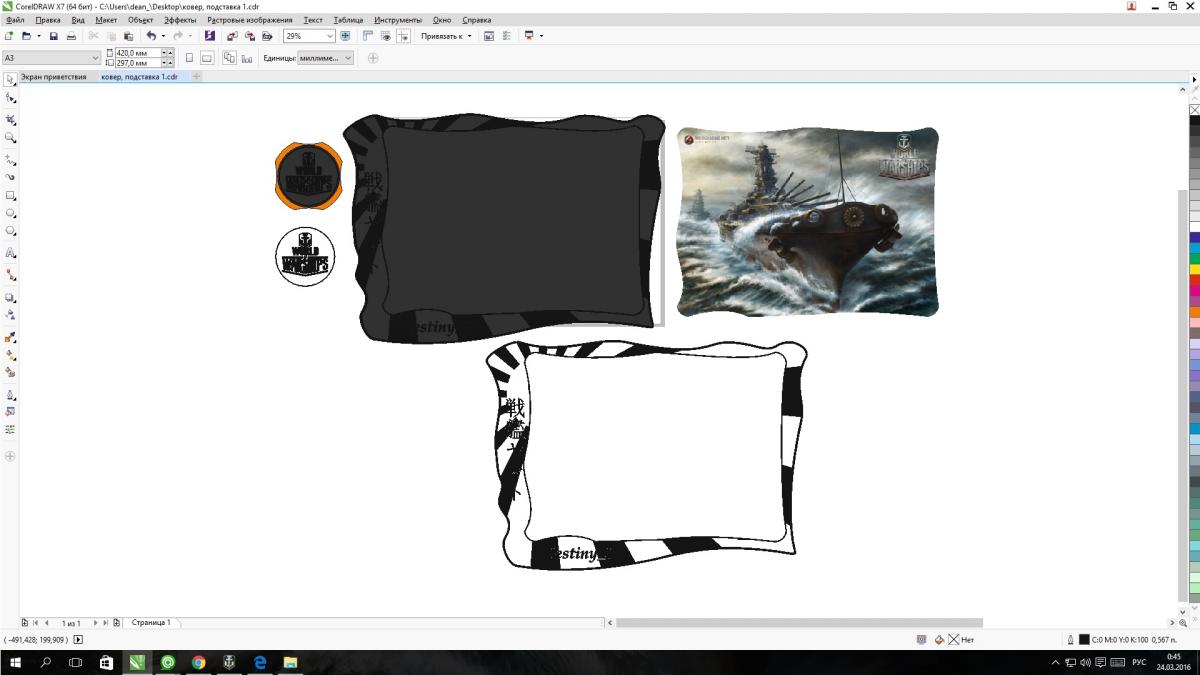The height and width of the screenshot is (675, 1200).
Task: Click the Publish to PDF icon
Action: [x=267, y=36]
